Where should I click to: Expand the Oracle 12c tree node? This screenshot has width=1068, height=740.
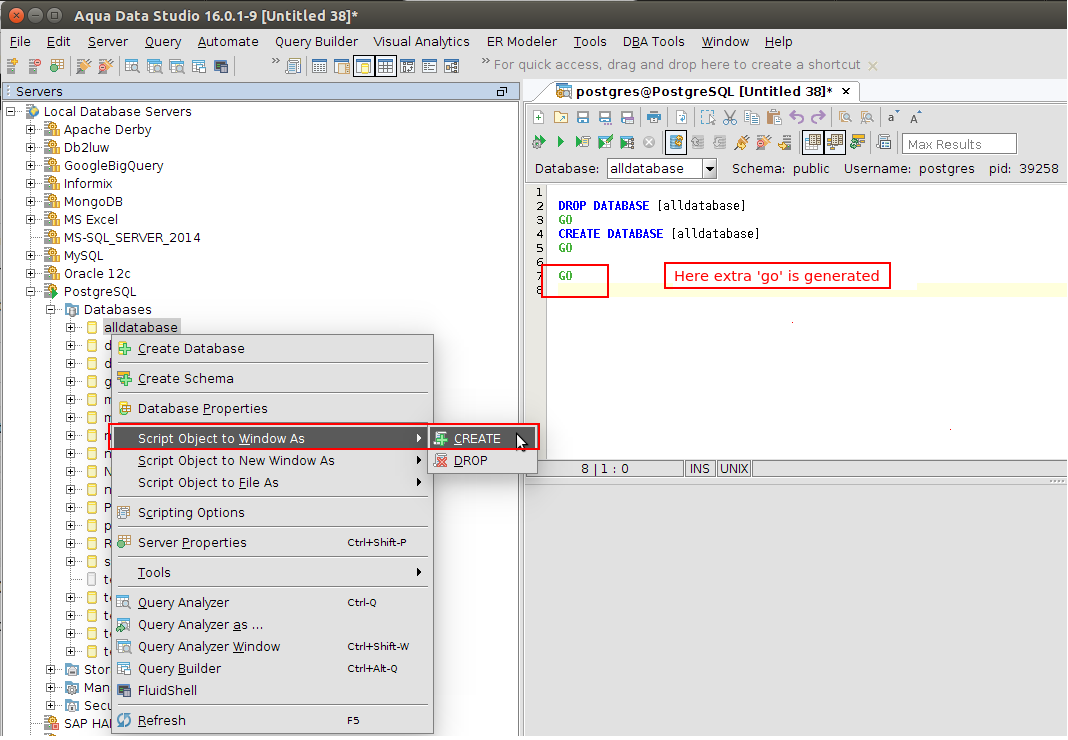point(30,273)
